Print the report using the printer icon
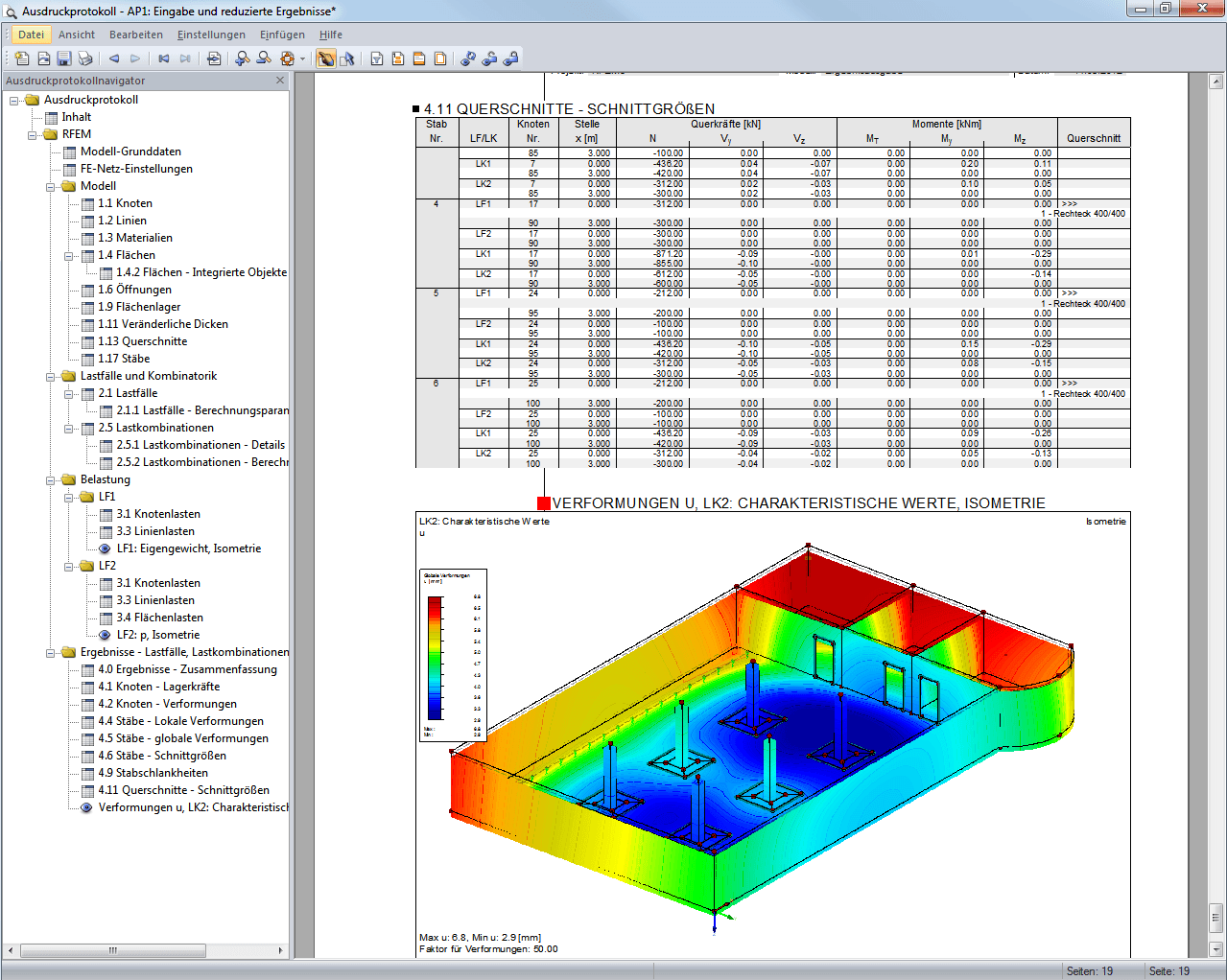The height and width of the screenshot is (980, 1227). 85,58
